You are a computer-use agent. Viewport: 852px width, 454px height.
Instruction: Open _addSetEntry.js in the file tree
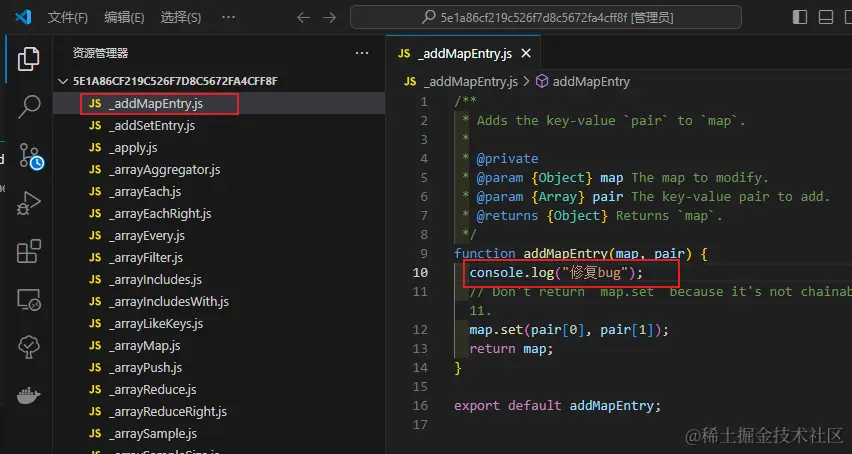pos(219,125)
